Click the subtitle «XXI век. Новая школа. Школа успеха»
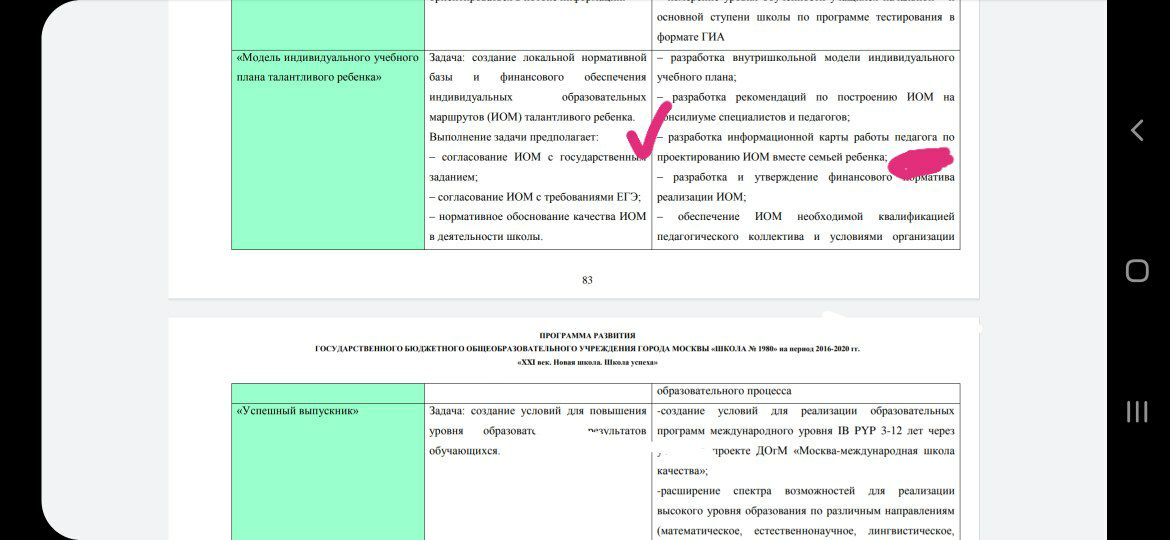The height and width of the screenshot is (540, 1170). coord(587,362)
